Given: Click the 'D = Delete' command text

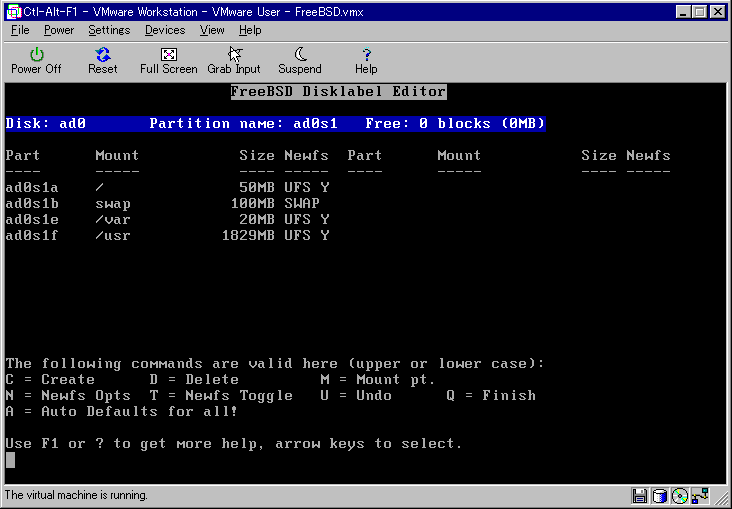Looking at the screenshot, I should pyautogui.click(x=194, y=380).
